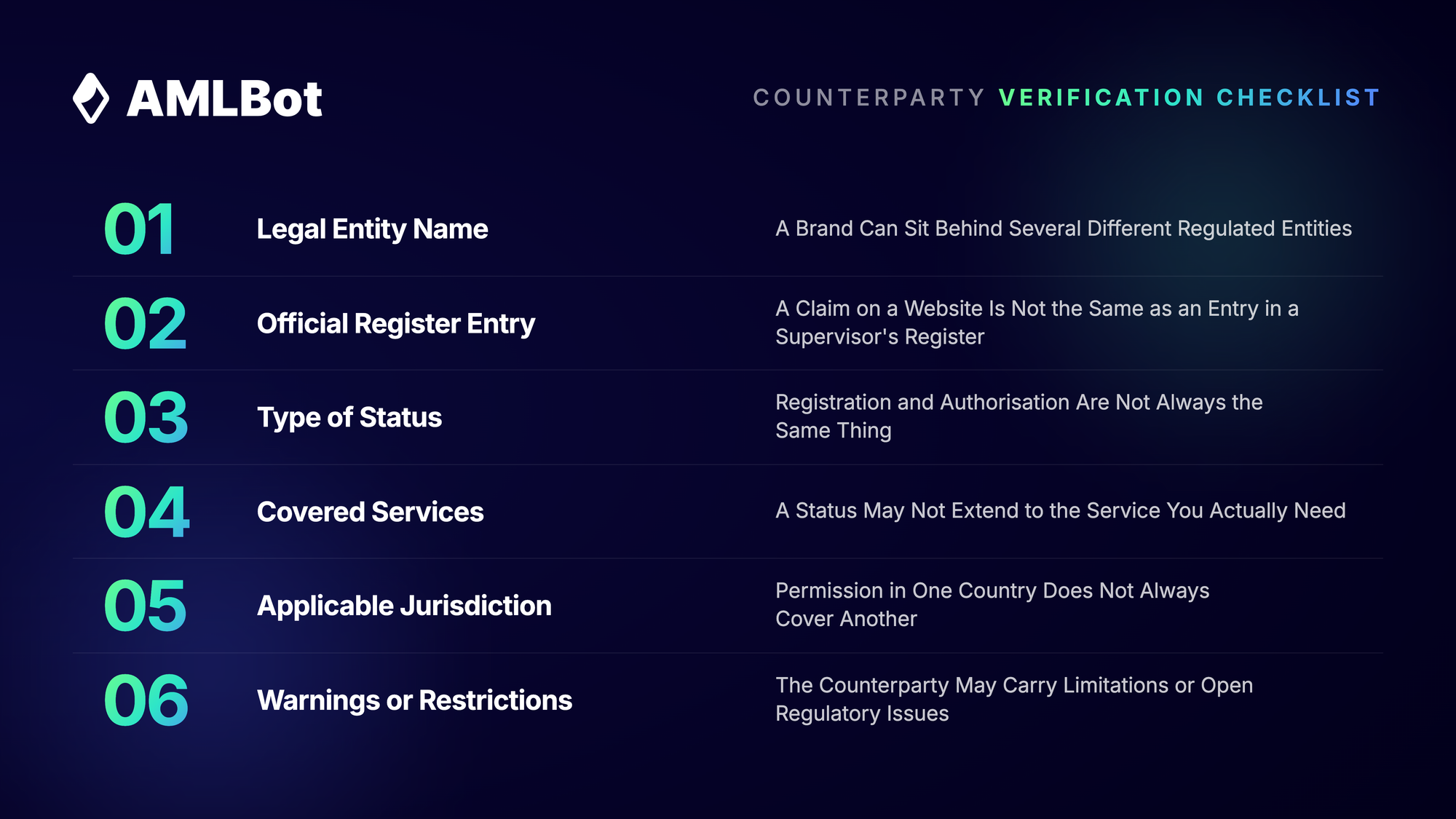Click Registration and Authorisation description text
Screen dimensions: 1456x819
[x=1019, y=416]
